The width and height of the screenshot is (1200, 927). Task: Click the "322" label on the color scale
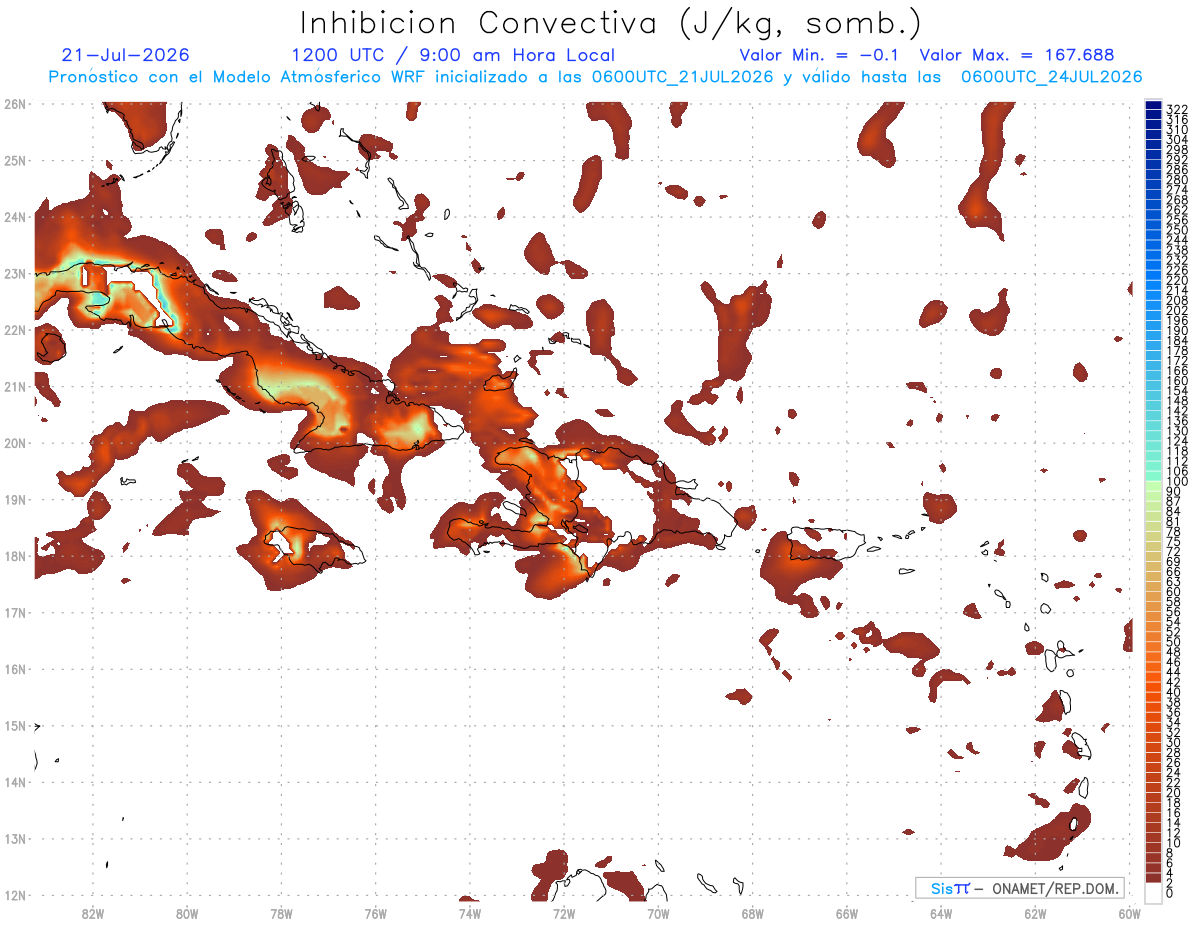tap(1176, 109)
